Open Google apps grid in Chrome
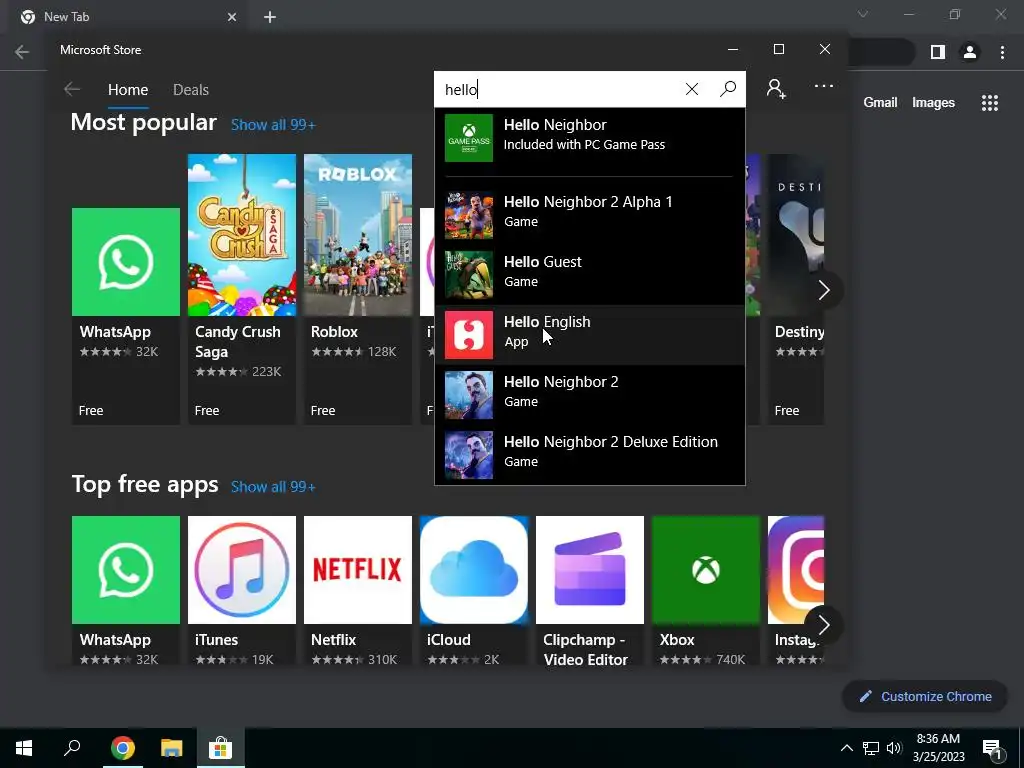 coord(990,103)
